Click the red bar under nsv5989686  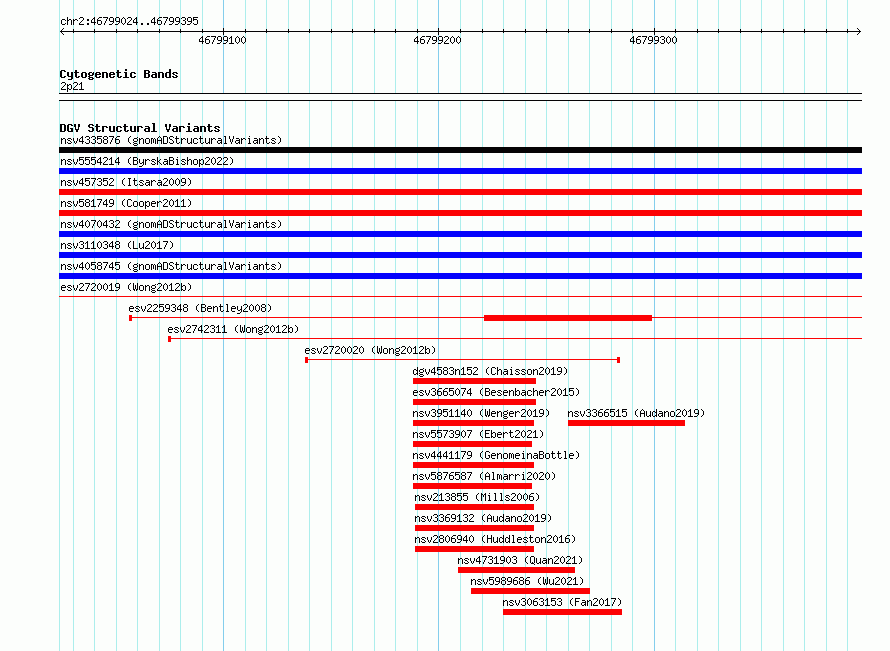coord(531,591)
